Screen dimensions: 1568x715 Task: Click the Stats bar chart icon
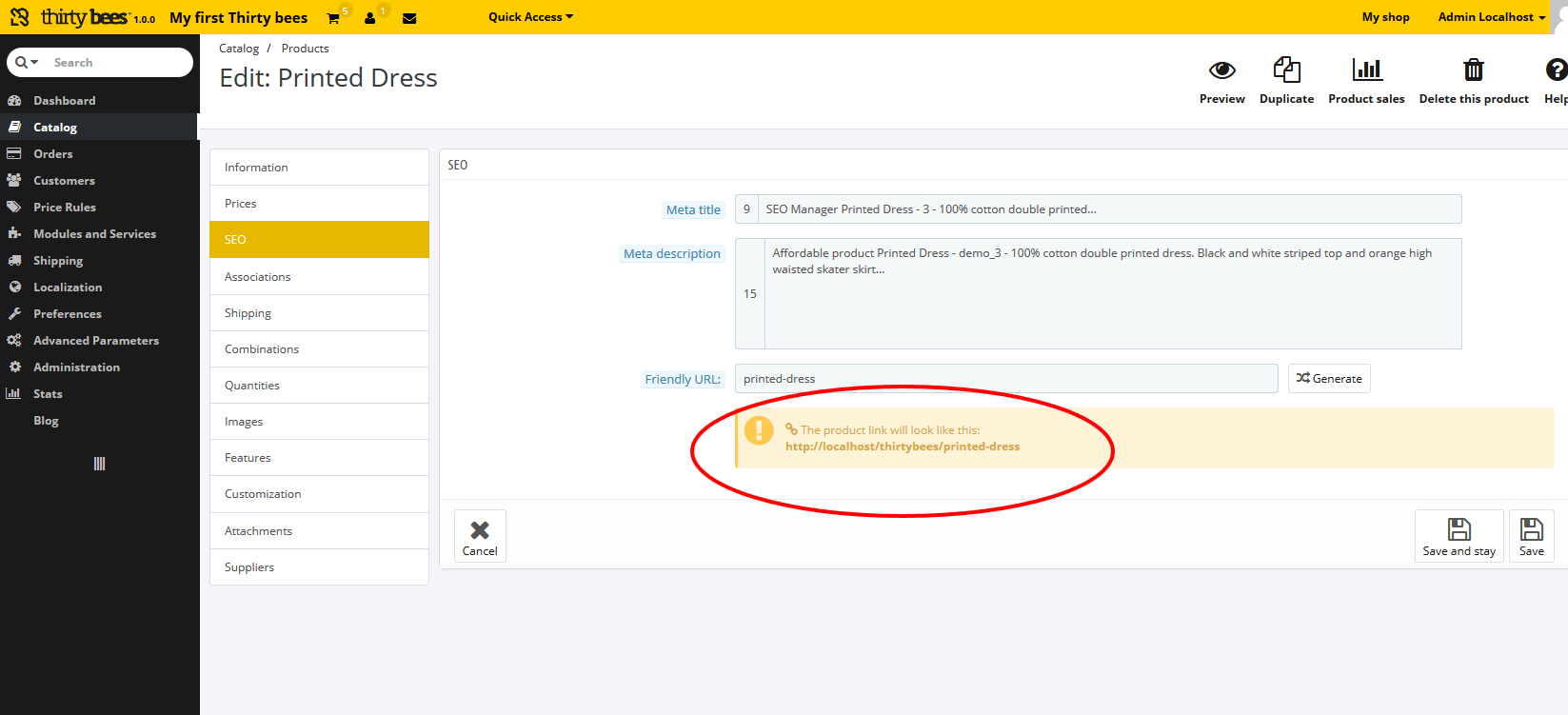point(14,393)
